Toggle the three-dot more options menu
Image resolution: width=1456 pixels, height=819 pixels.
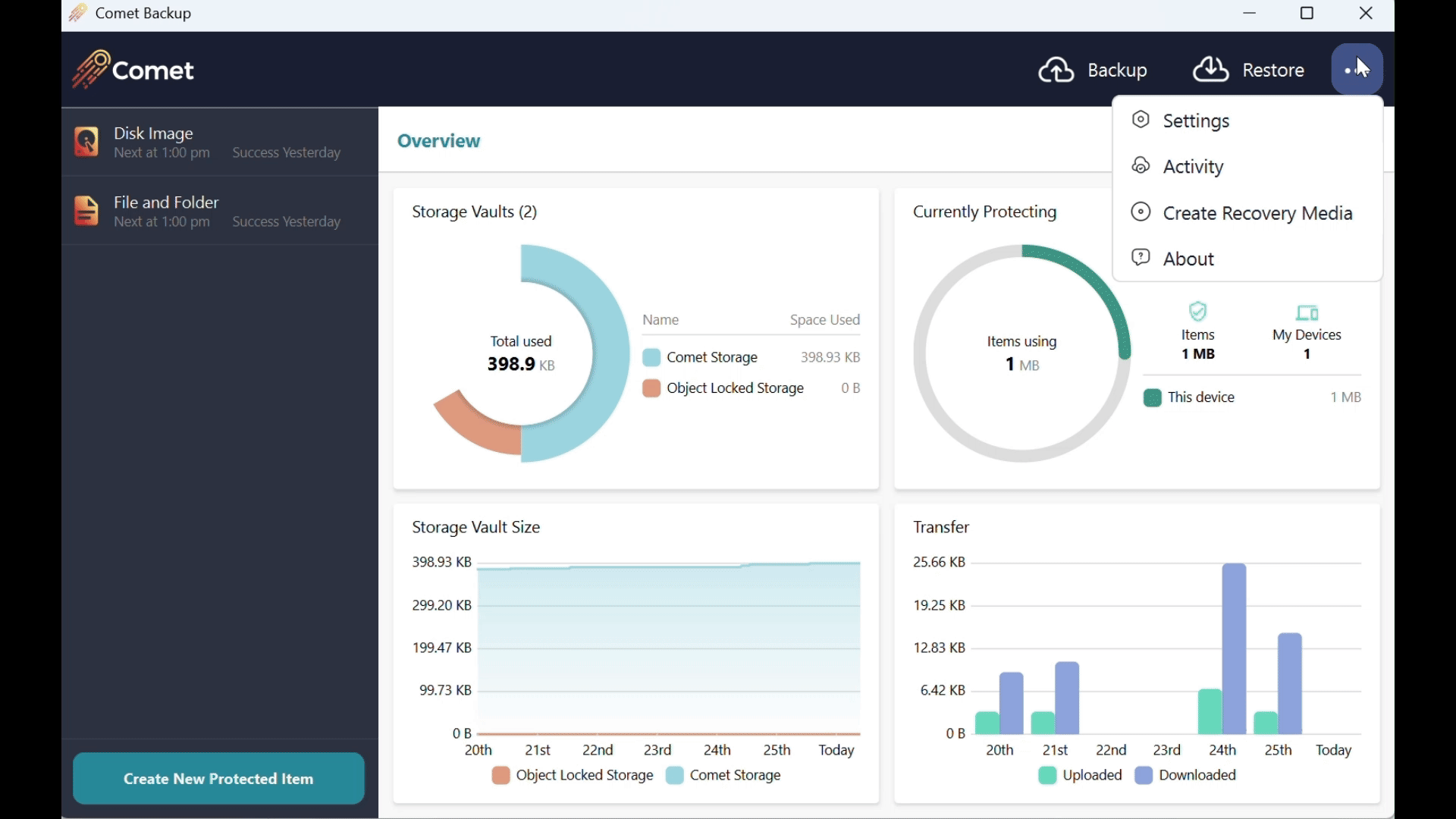pos(1357,69)
